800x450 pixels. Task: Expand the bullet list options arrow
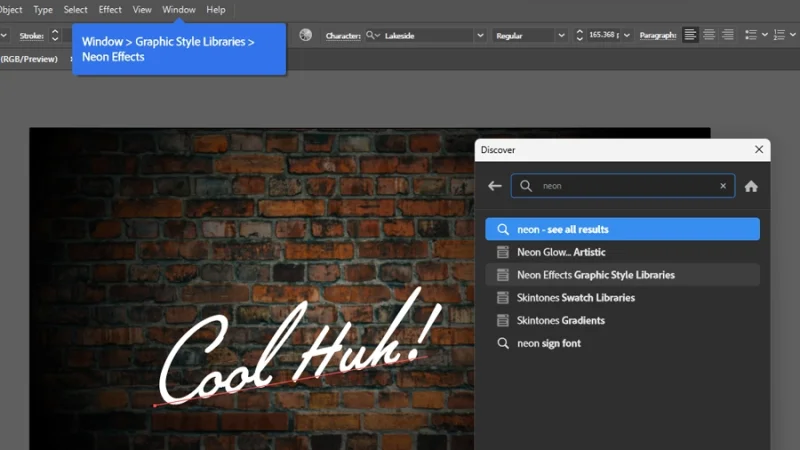(x=765, y=35)
